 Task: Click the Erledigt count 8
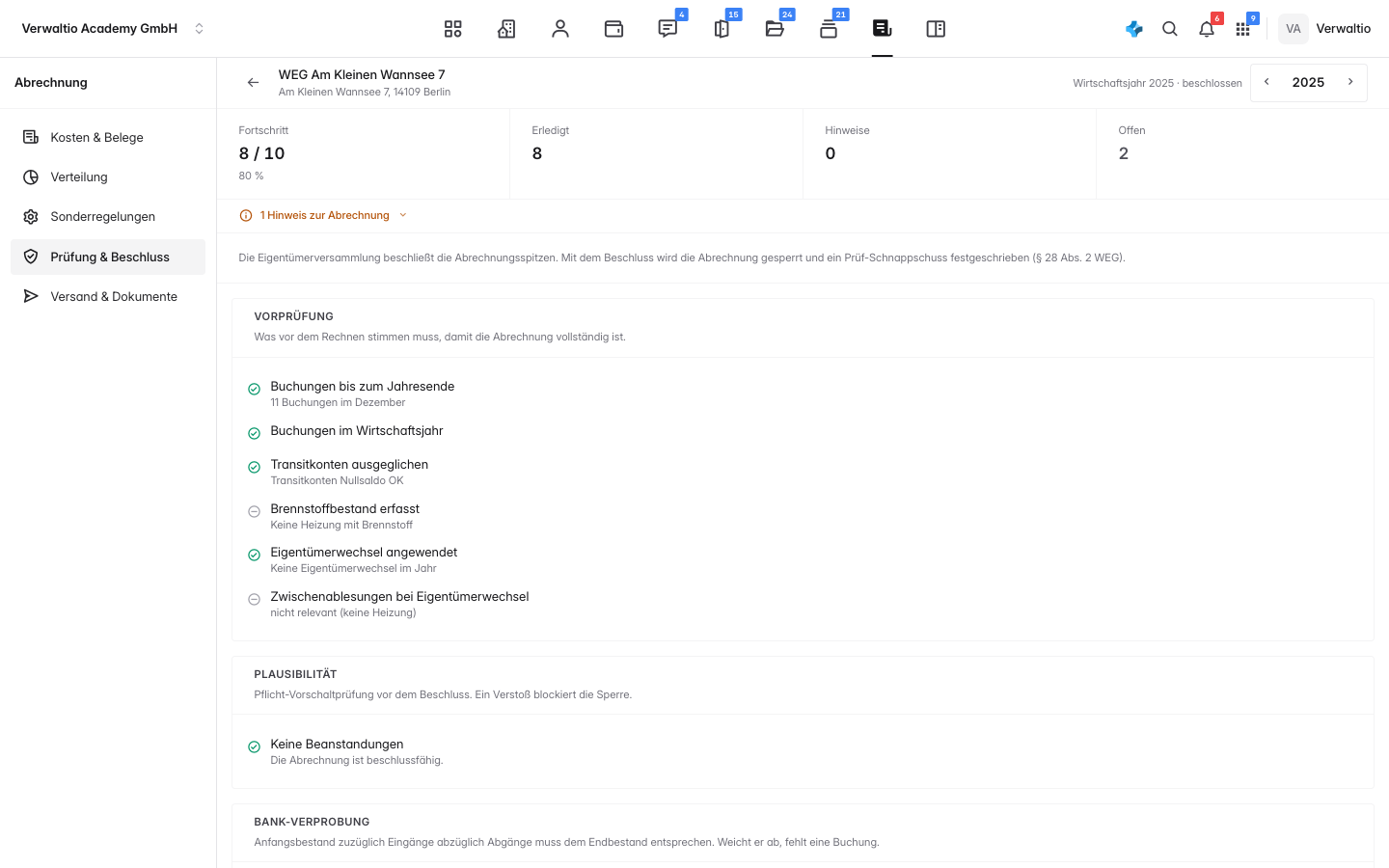pos(537,153)
